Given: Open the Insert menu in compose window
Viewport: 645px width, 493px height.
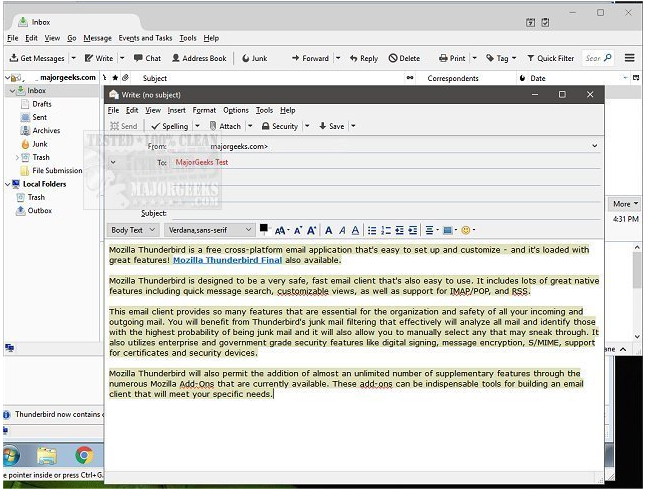Looking at the screenshot, I should click(x=176, y=110).
